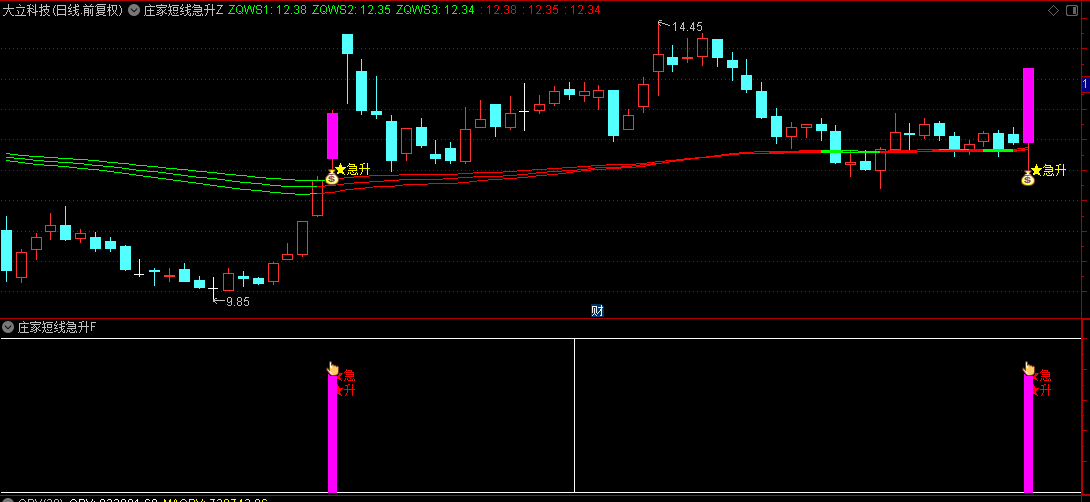Screen dimensions: 1090x502
Task: Click latest pointing hand icon in sub-chart
Action: point(1029,369)
